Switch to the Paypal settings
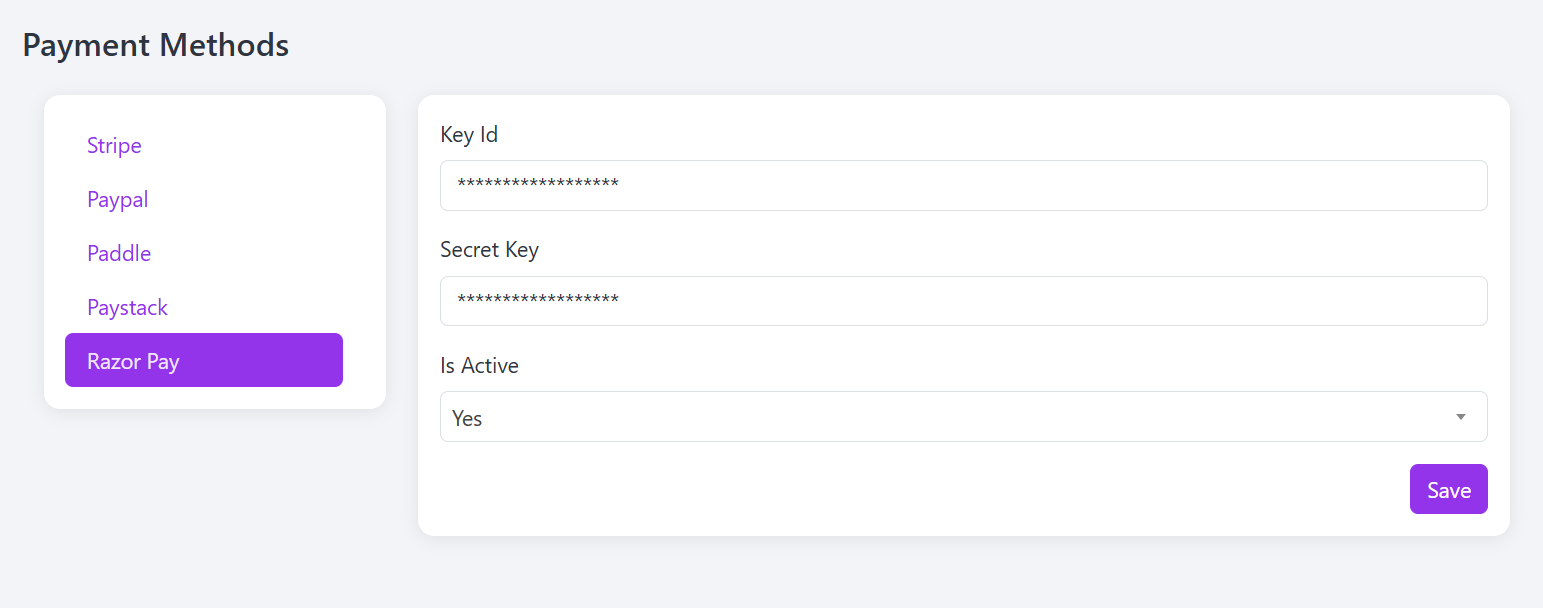Image resolution: width=1543 pixels, height=608 pixels. tap(117, 199)
